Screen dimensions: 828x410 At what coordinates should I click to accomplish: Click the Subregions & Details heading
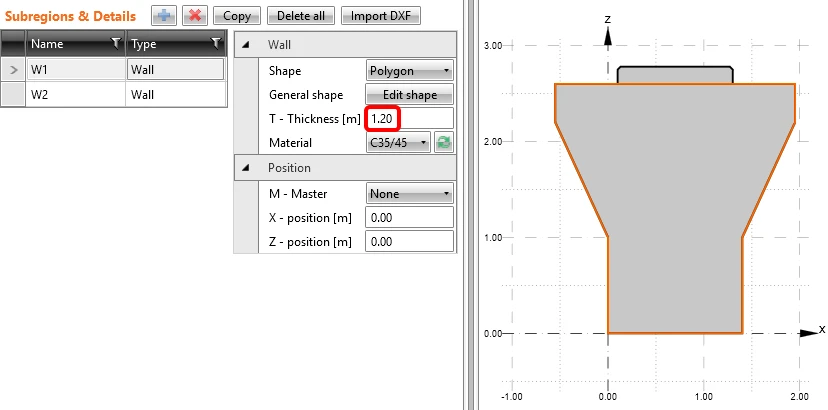tap(70, 16)
